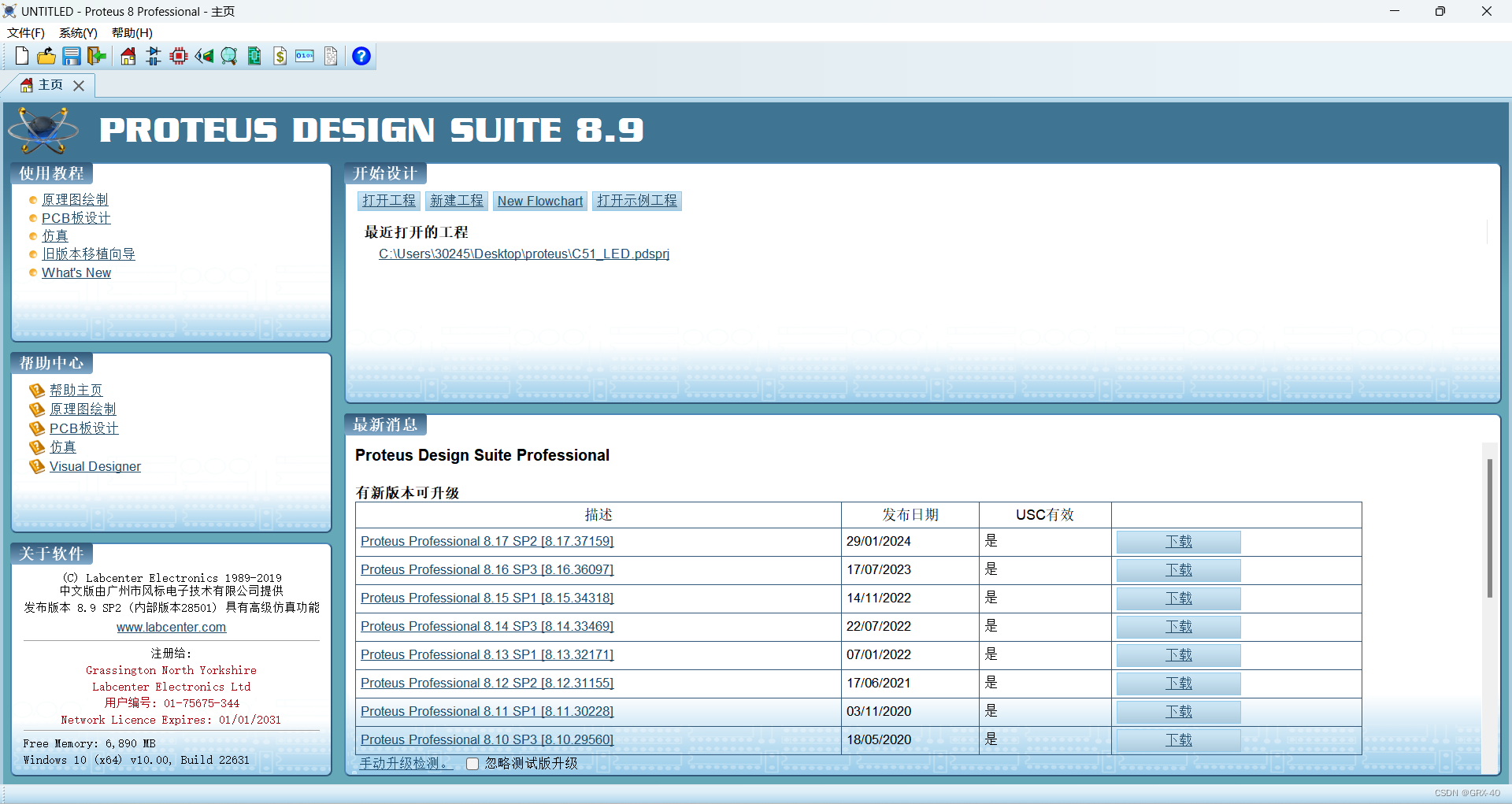This screenshot has height=804, width=1512.
Task: Click the Save Project floppy disk icon
Action: point(72,56)
